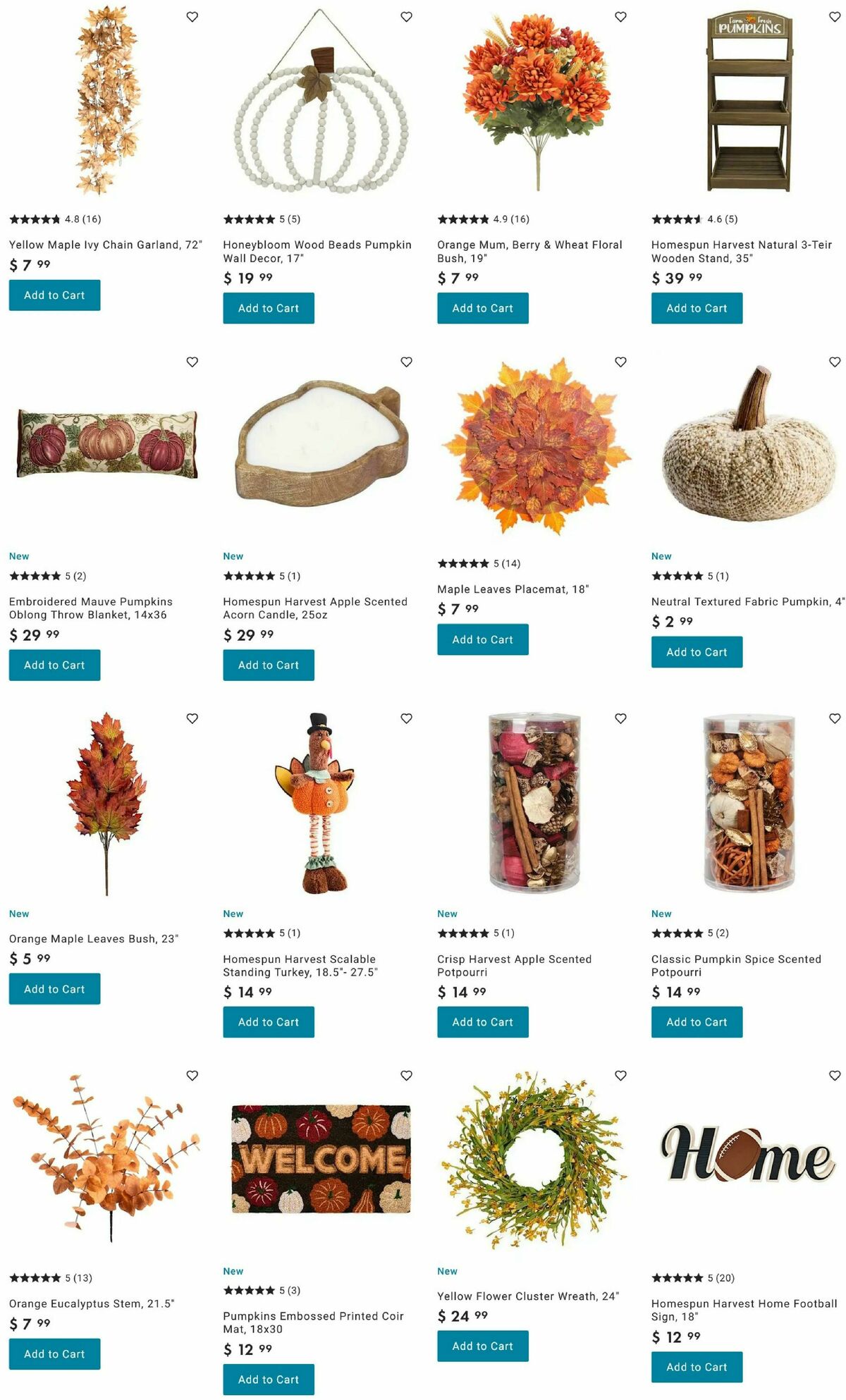Add Classic Pumpkin Spice Potpourri to cart
The height and width of the screenshot is (1400, 846).
coord(697,1022)
